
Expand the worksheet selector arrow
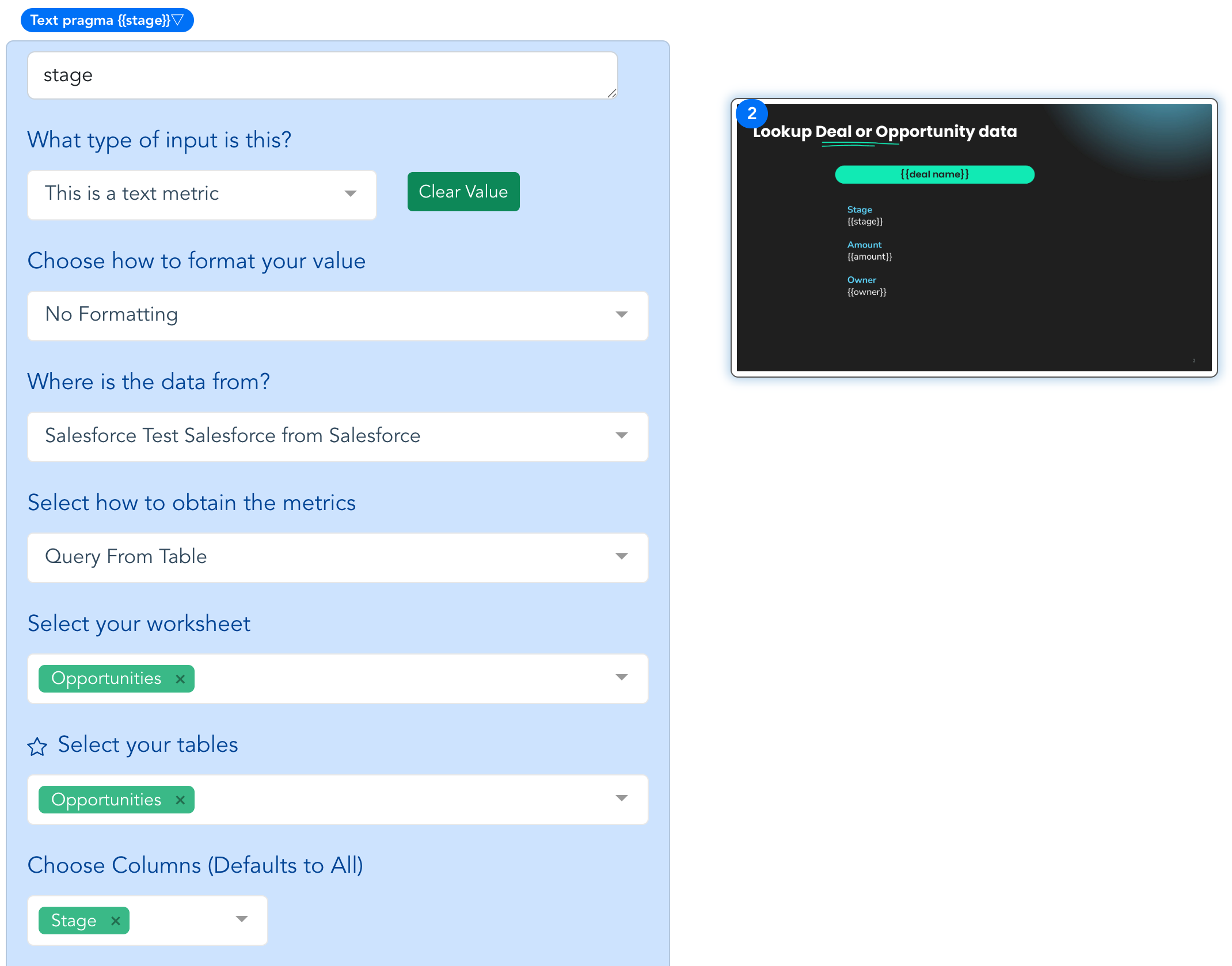622,678
